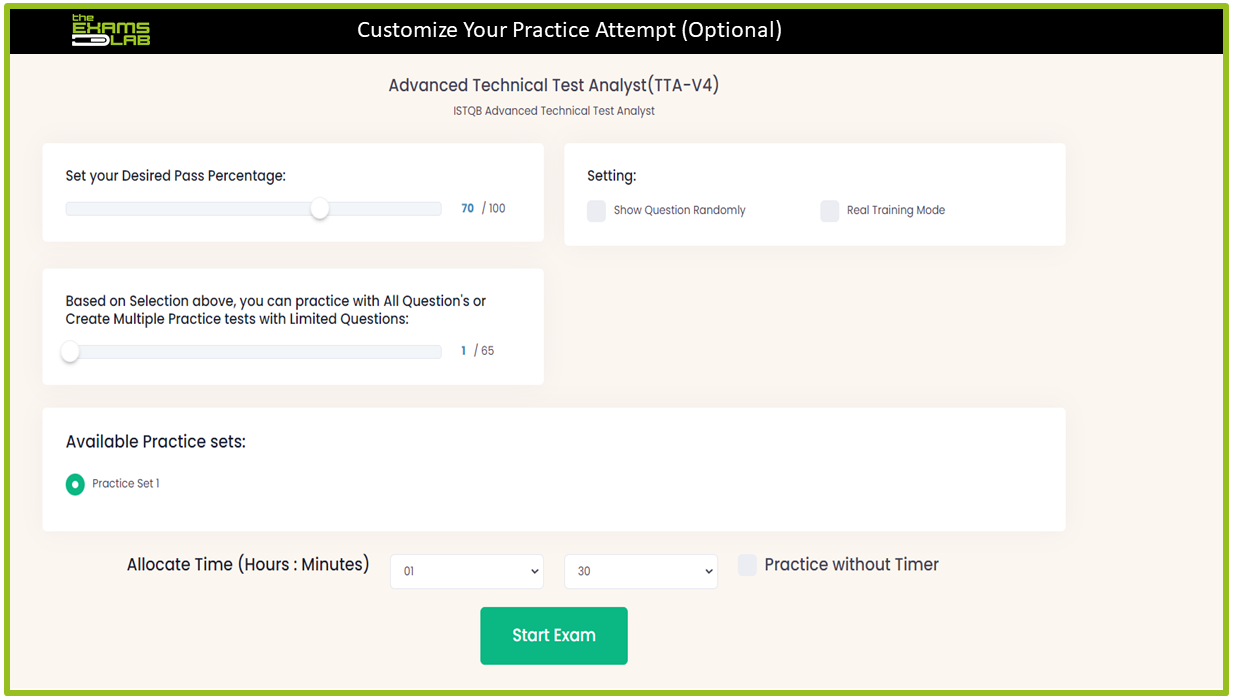The width and height of the screenshot is (1233, 700).
Task: Click the Practice Set 1 label
Action: (126, 484)
